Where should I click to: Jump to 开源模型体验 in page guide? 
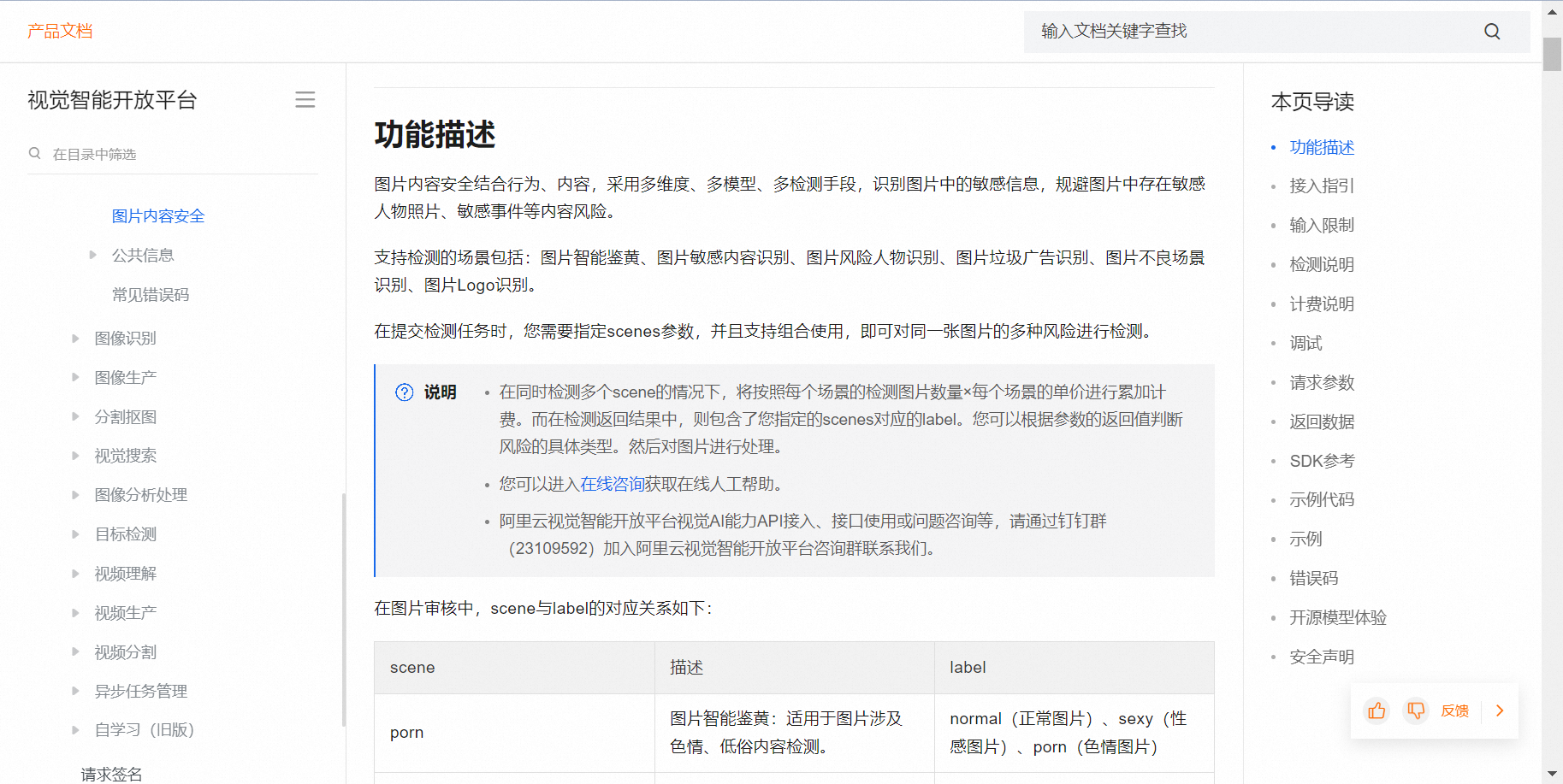pyautogui.click(x=1338, y=617)
